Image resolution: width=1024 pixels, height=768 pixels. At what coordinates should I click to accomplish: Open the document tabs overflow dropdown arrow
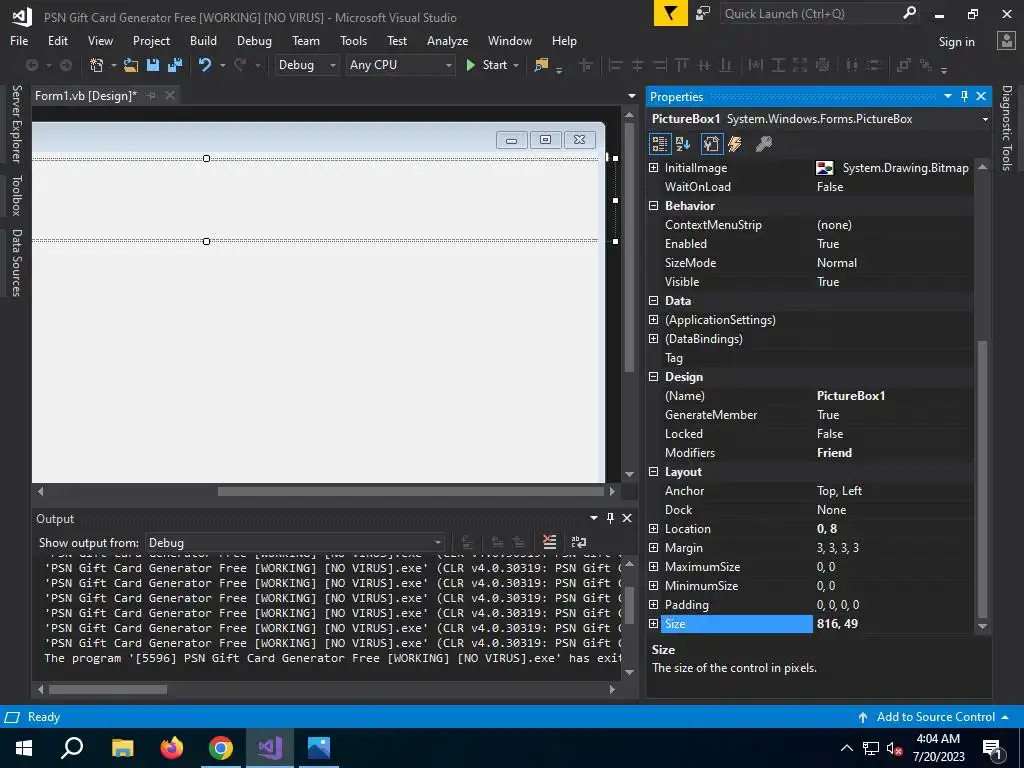tap(632, 96)
